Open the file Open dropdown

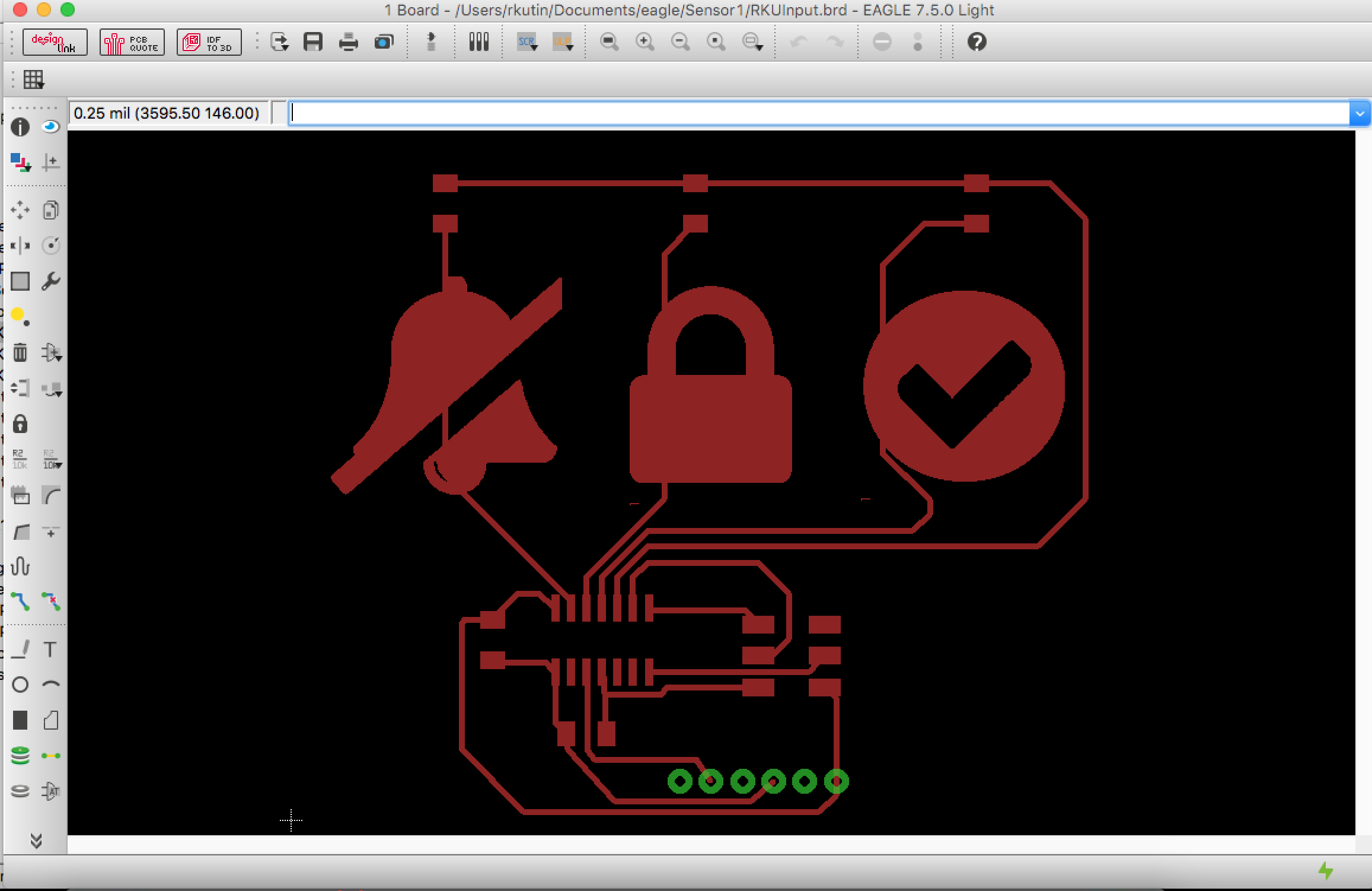(279, 42)
